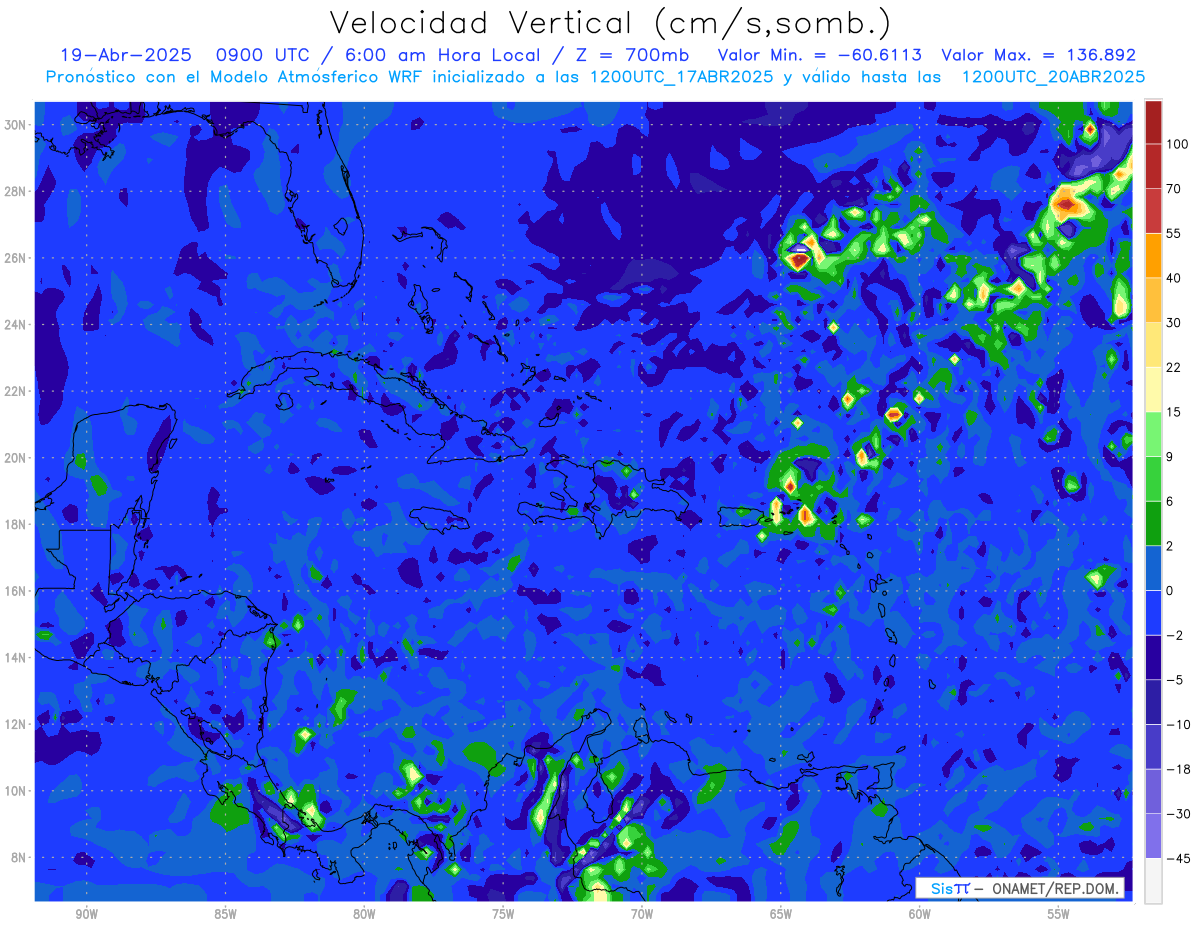Click the '26N' latitude label
The width and height of the screenshot is (1200, 927).
pyautogui.click(x=15, y=258)
